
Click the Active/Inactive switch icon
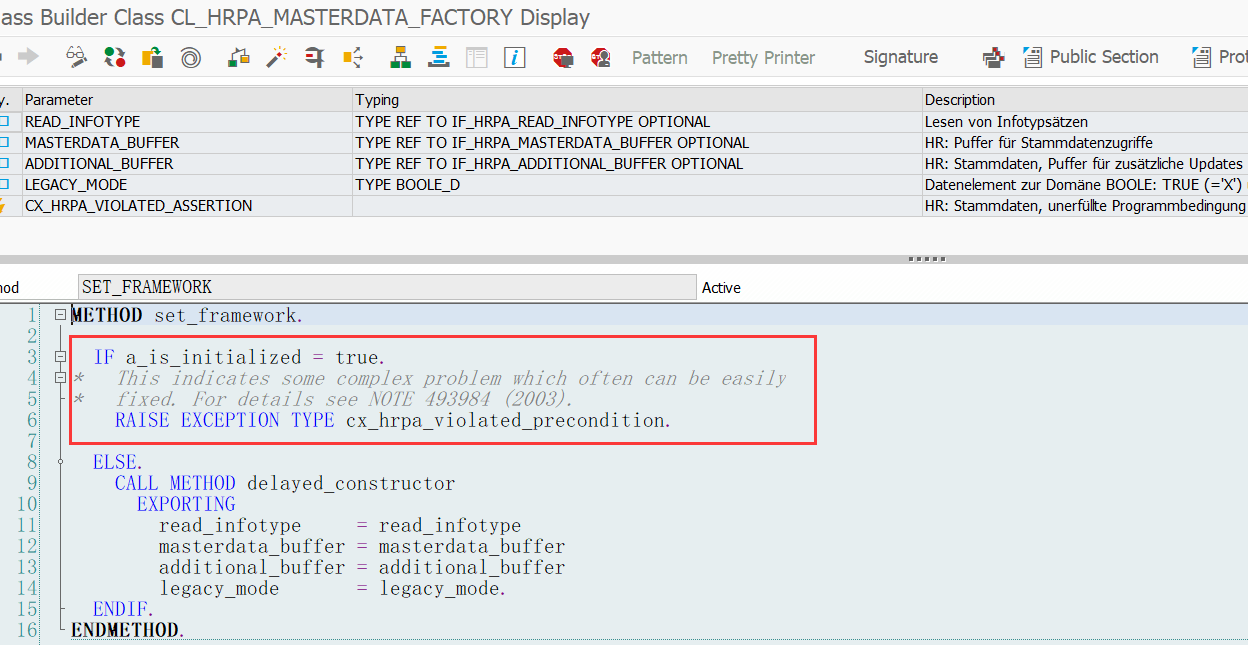[x=115, y=57]
